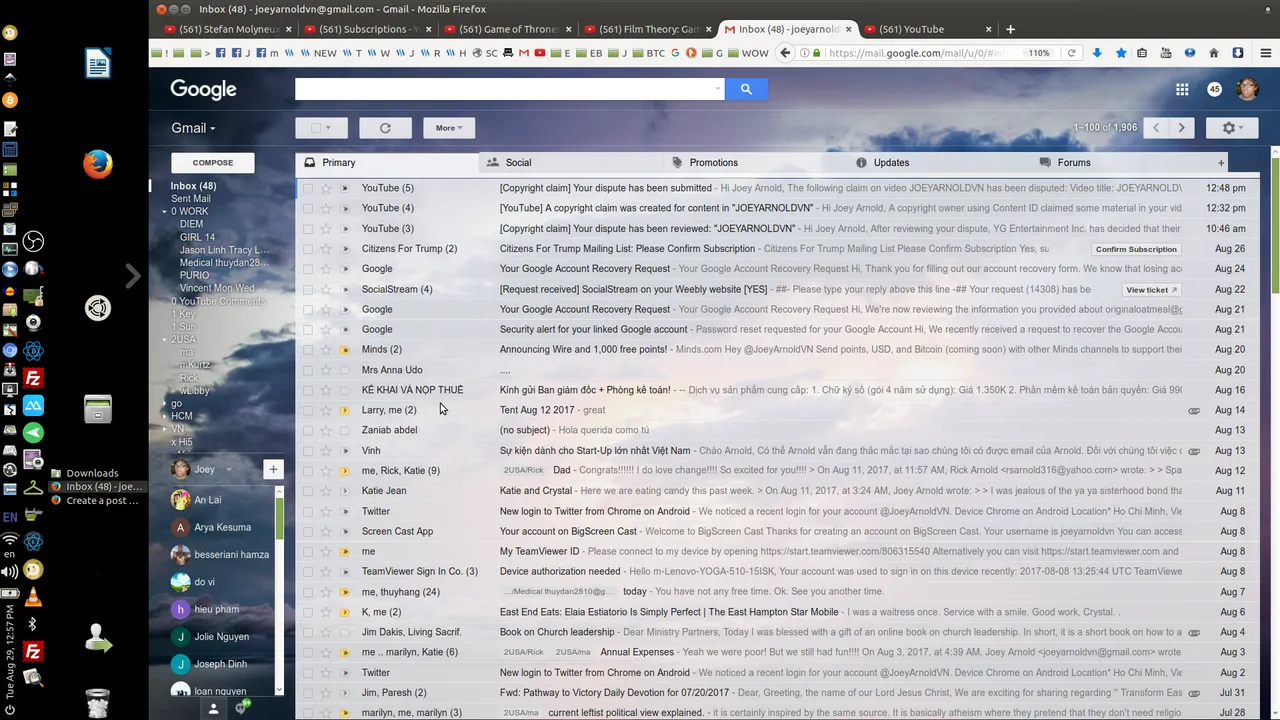Image resolution: width=1280 pixels, height=720 pixels.
Task: Go to the newer messages arrow
Action: (x=1157, y=128)
